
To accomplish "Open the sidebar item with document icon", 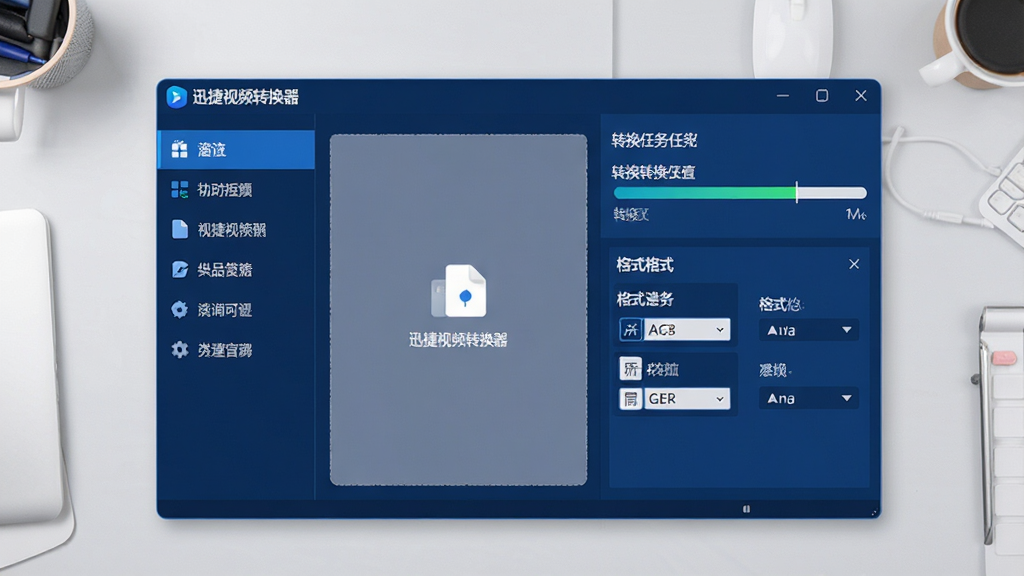I will coord(236,229).
